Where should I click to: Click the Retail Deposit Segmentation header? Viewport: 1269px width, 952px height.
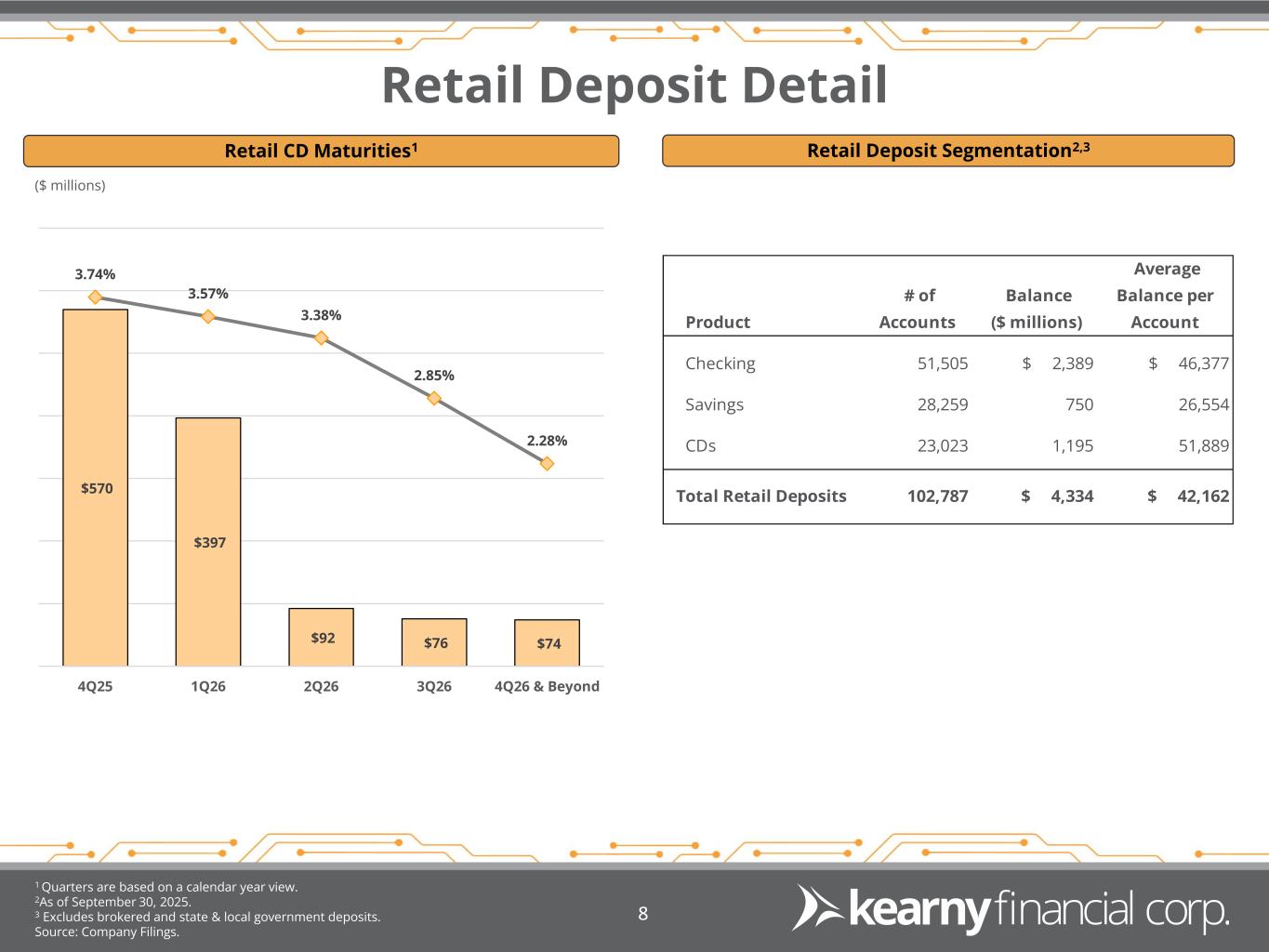[x=947, y=151]
